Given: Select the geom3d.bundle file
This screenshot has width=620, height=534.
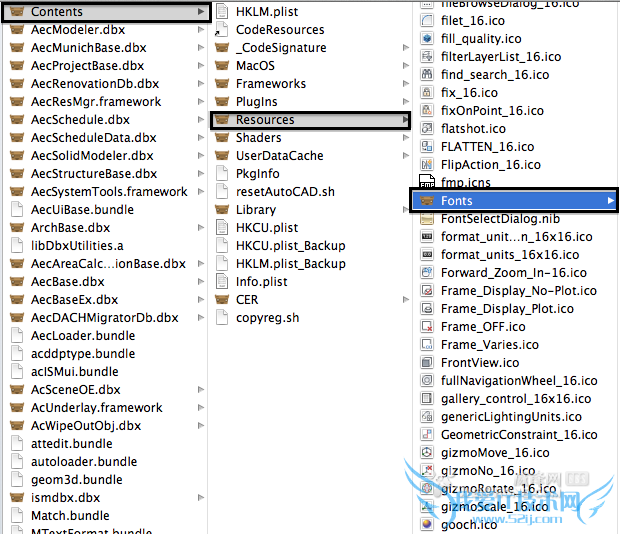Looking at the screenshot, I should click(x=77, y=479).
